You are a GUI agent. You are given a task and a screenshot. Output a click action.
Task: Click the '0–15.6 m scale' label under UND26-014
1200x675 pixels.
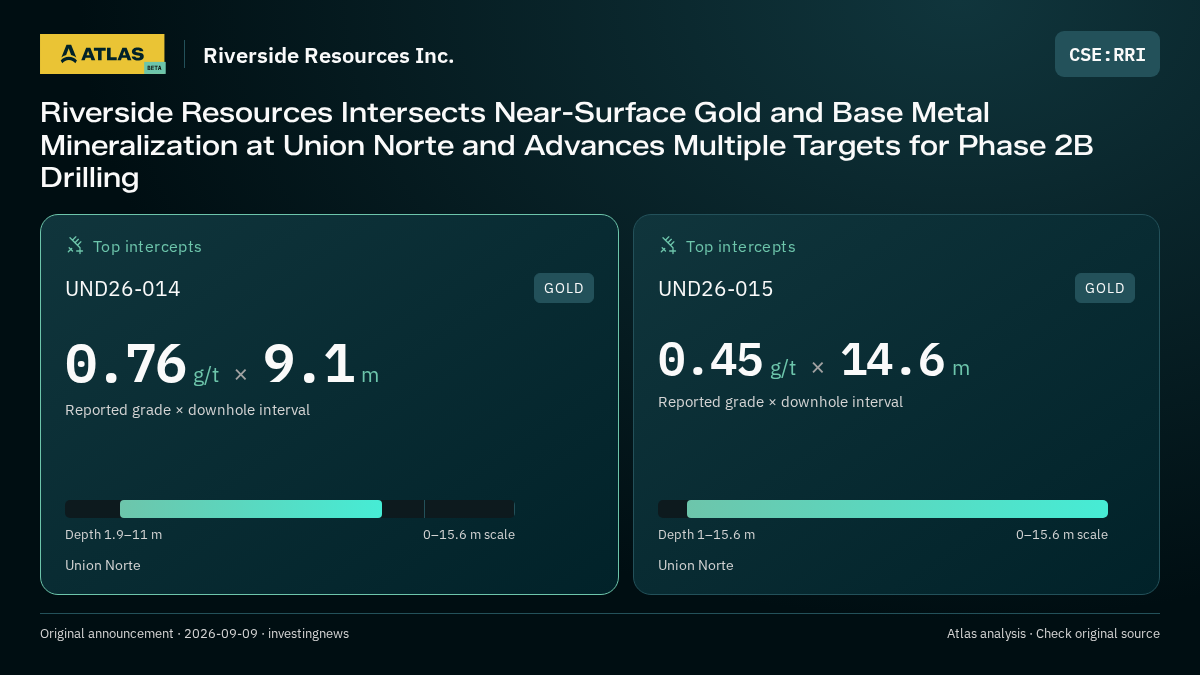tap(469, 534)
